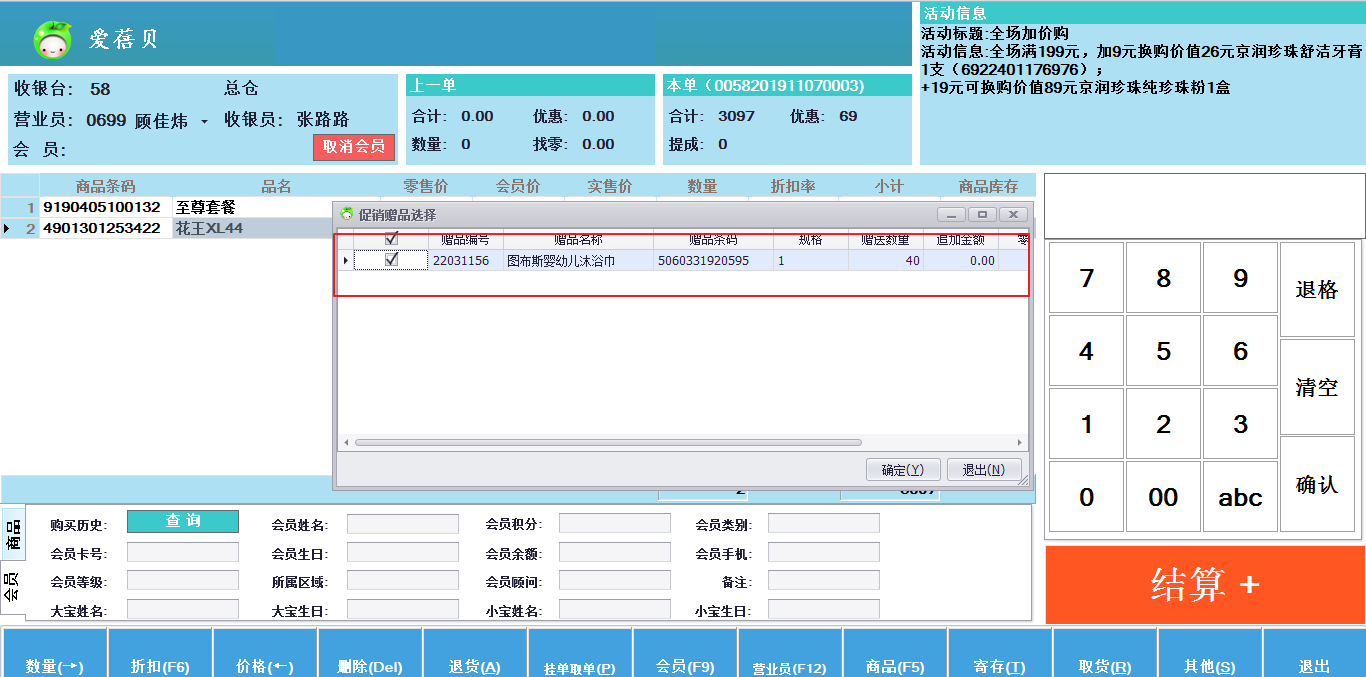Click keypad single 0 key
The image size is (1366, 677).
click(x=1086, y=497)
